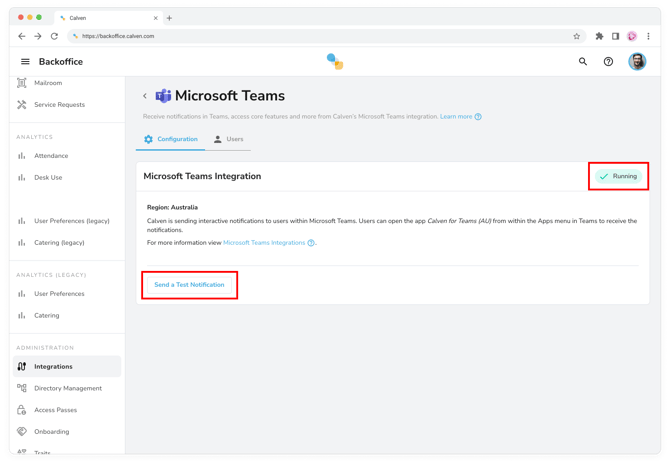Send a Test Notification
The height and width of the screenshot is (465, 670).
pyautogui.click(x=189, y=285)
